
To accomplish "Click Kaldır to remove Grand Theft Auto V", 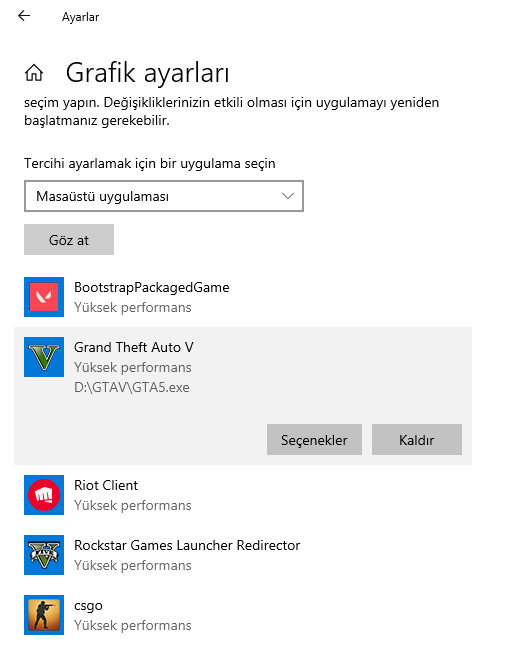I will pos(417,440).
